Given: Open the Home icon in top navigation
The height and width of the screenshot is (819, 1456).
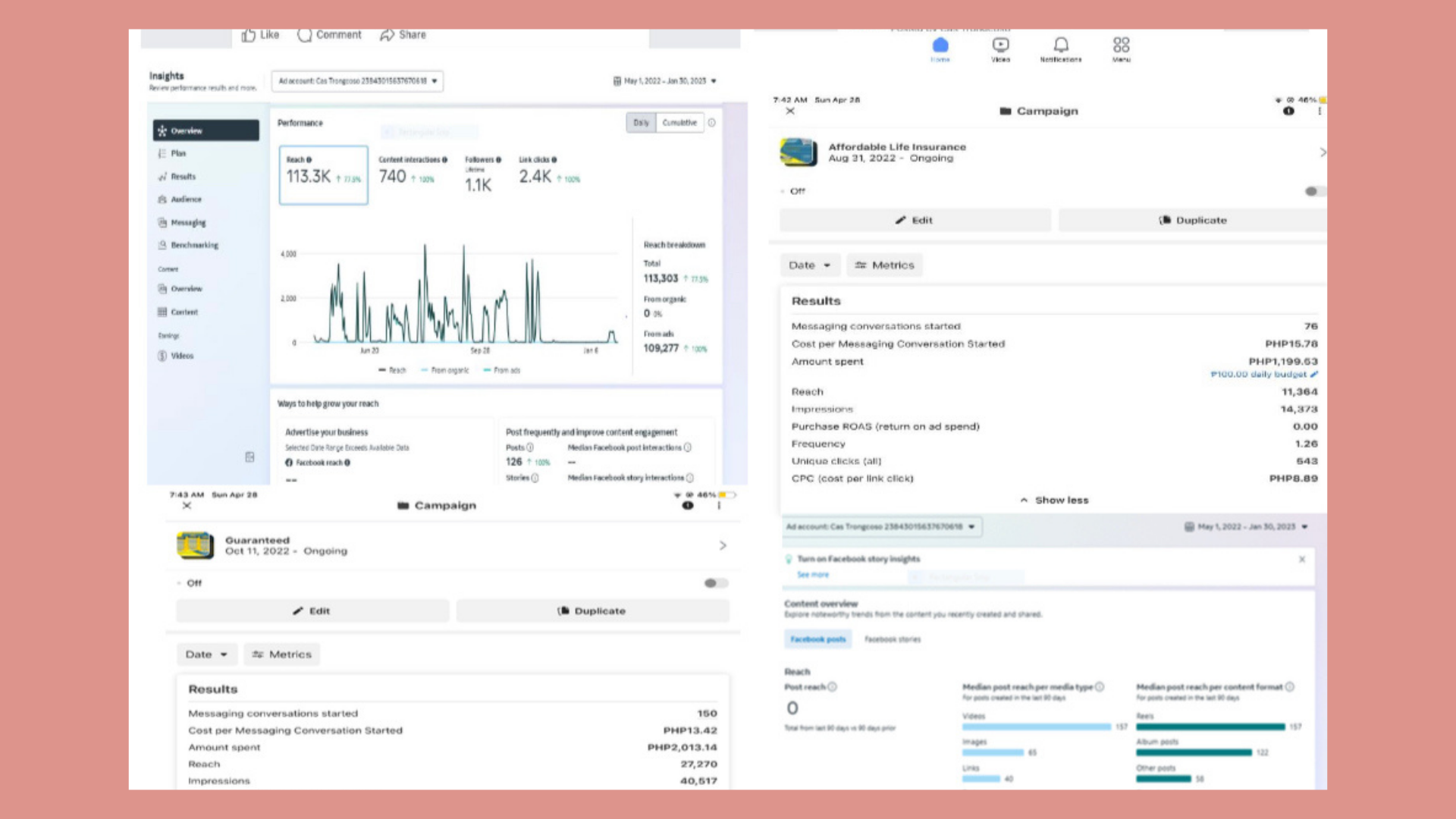Looking at the screenshot, I should pos(940,45).
